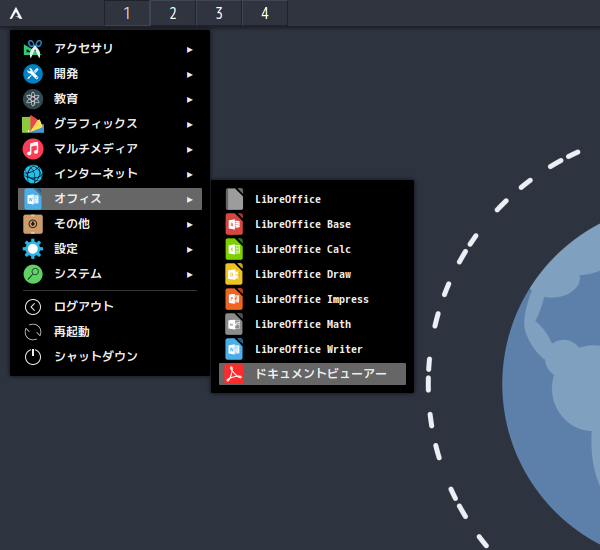Viewport: 600px width, 550px height.
Task: Click the オフィス submenu arrow
Action: (x=189, y=200)
